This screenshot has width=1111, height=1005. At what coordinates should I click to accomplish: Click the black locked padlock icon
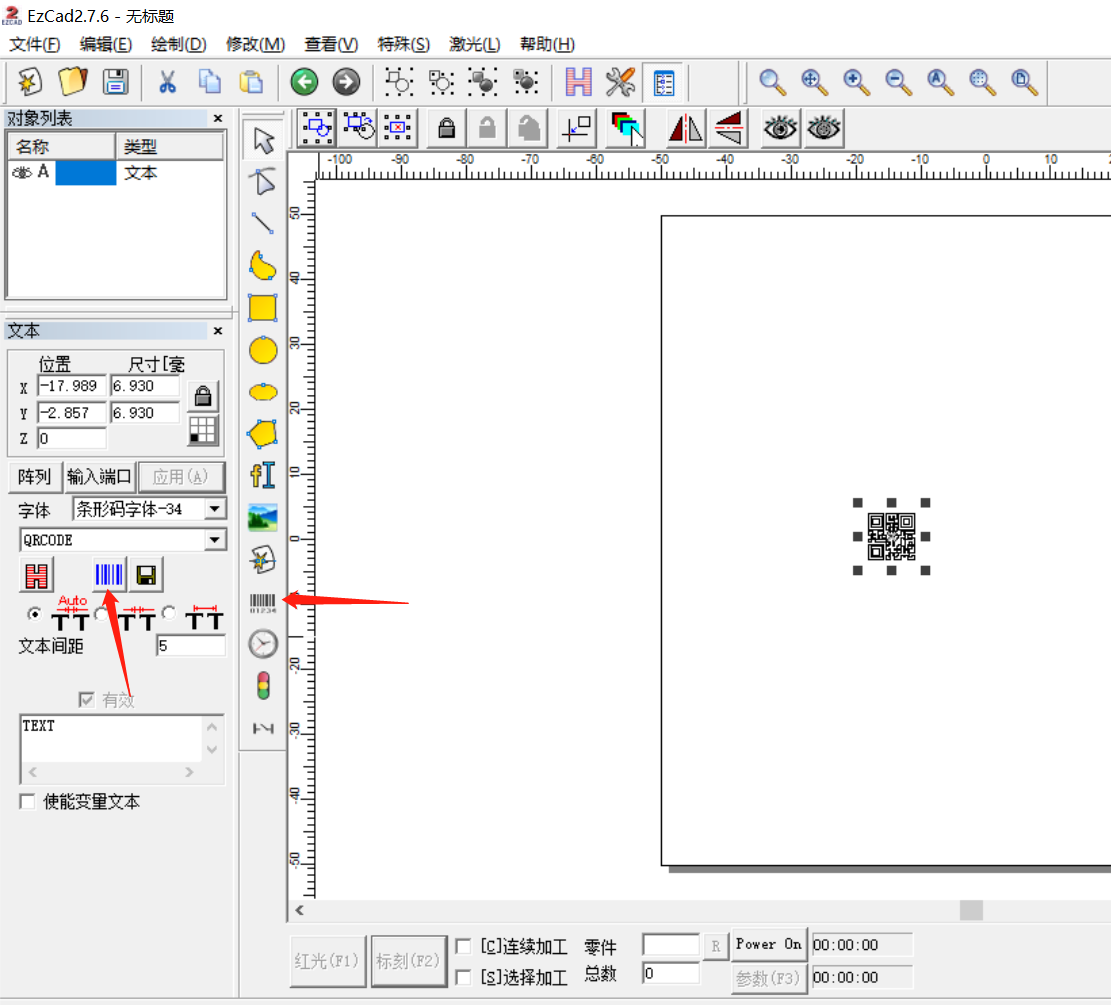(x=446, y=128)
